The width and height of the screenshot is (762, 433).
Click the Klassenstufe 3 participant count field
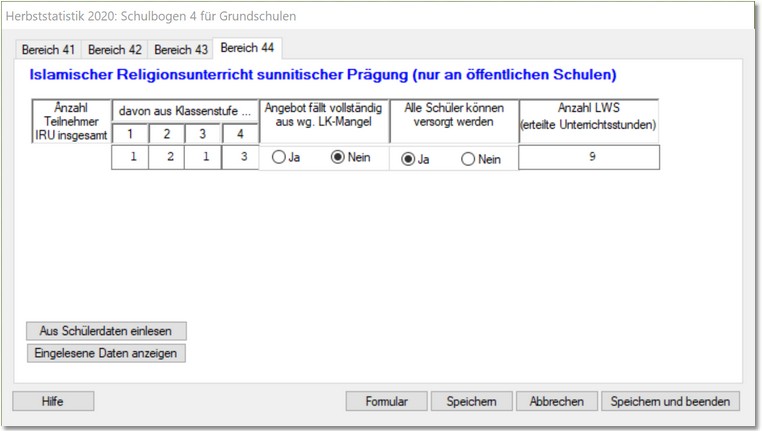tap(202, 157)
